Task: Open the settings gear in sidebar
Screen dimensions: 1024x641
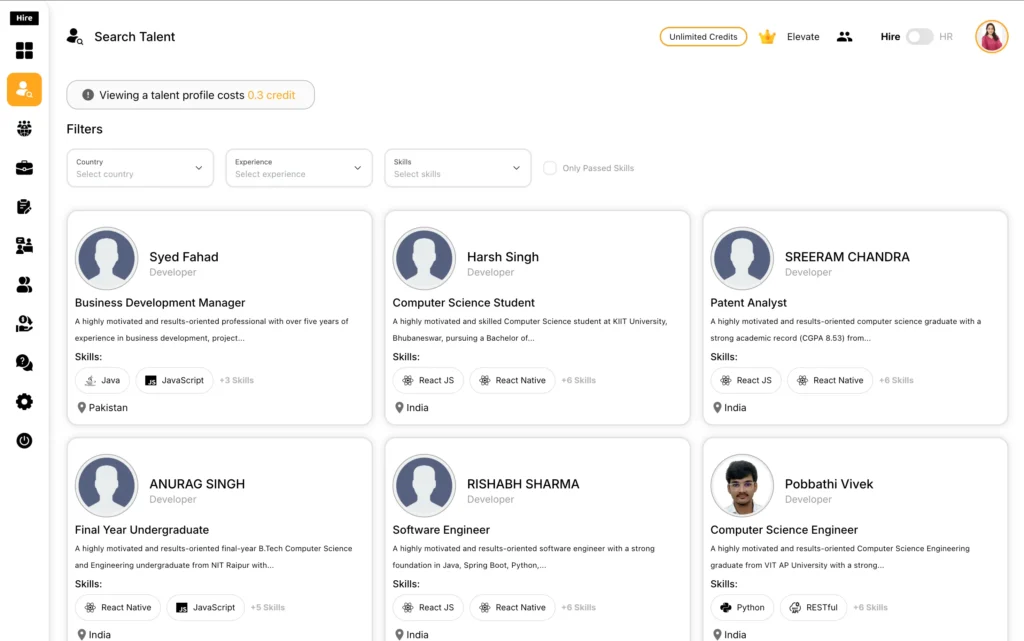Action: pyautogui.click(x=24, y=402)
